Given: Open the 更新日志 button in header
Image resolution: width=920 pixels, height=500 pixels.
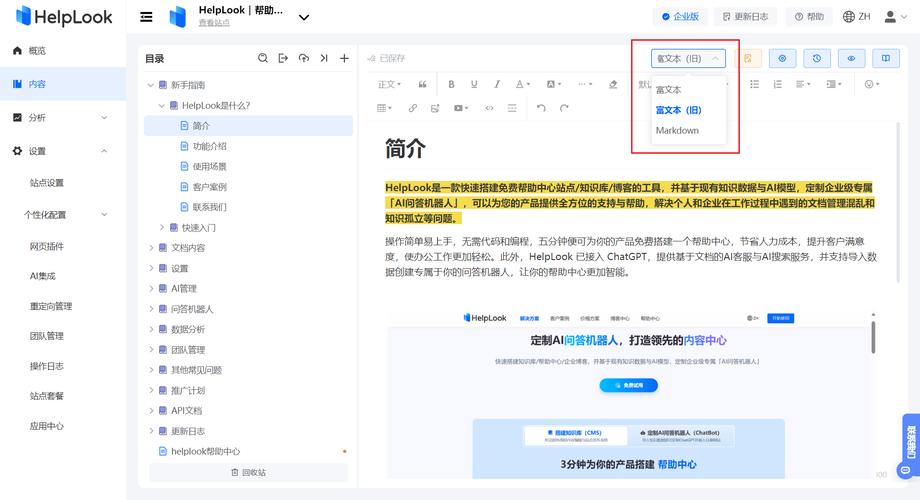Looking at the screenshot, I should 745,16.
